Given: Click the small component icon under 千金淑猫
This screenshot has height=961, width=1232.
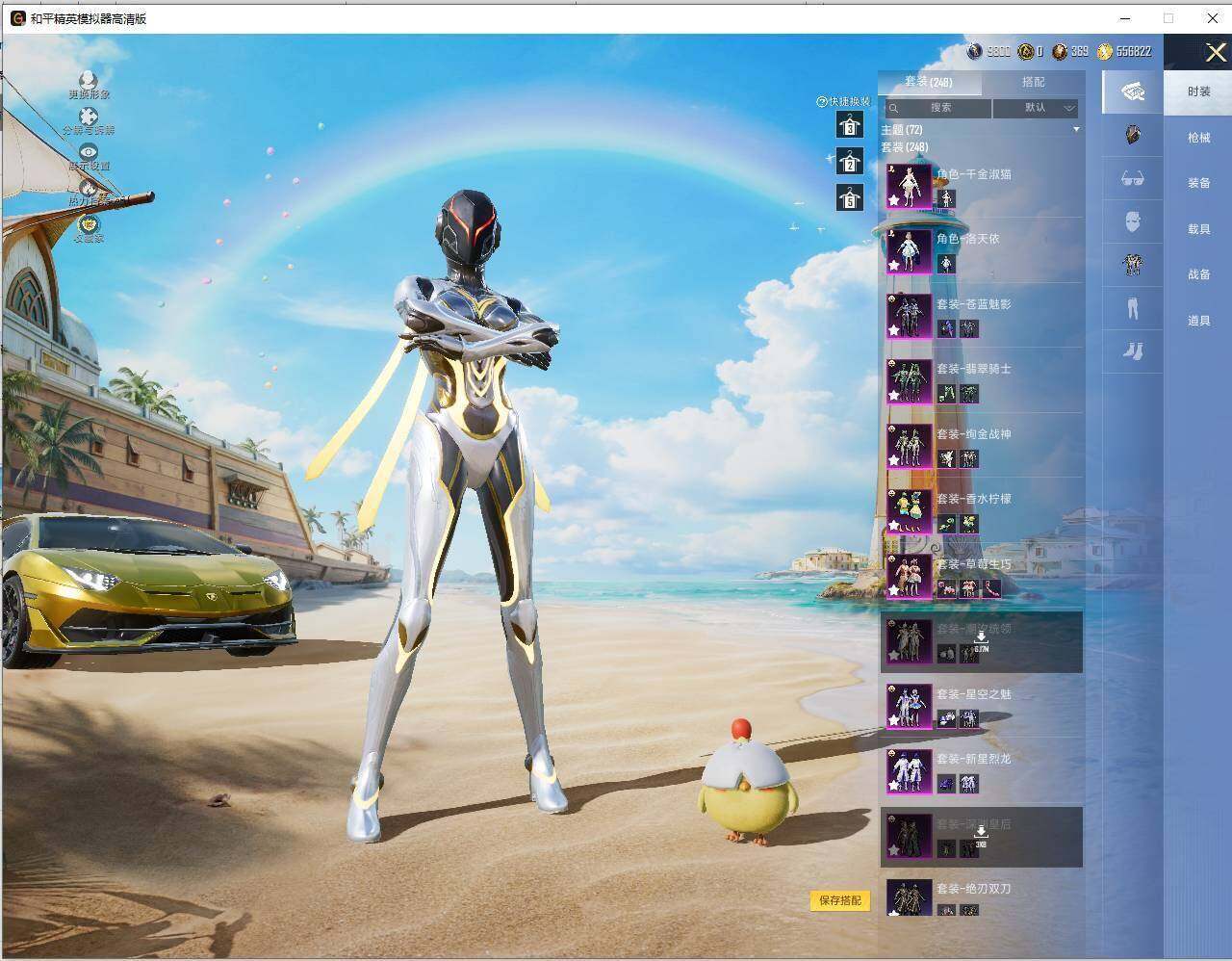Looking at the screenshot, I should [947, 198].
